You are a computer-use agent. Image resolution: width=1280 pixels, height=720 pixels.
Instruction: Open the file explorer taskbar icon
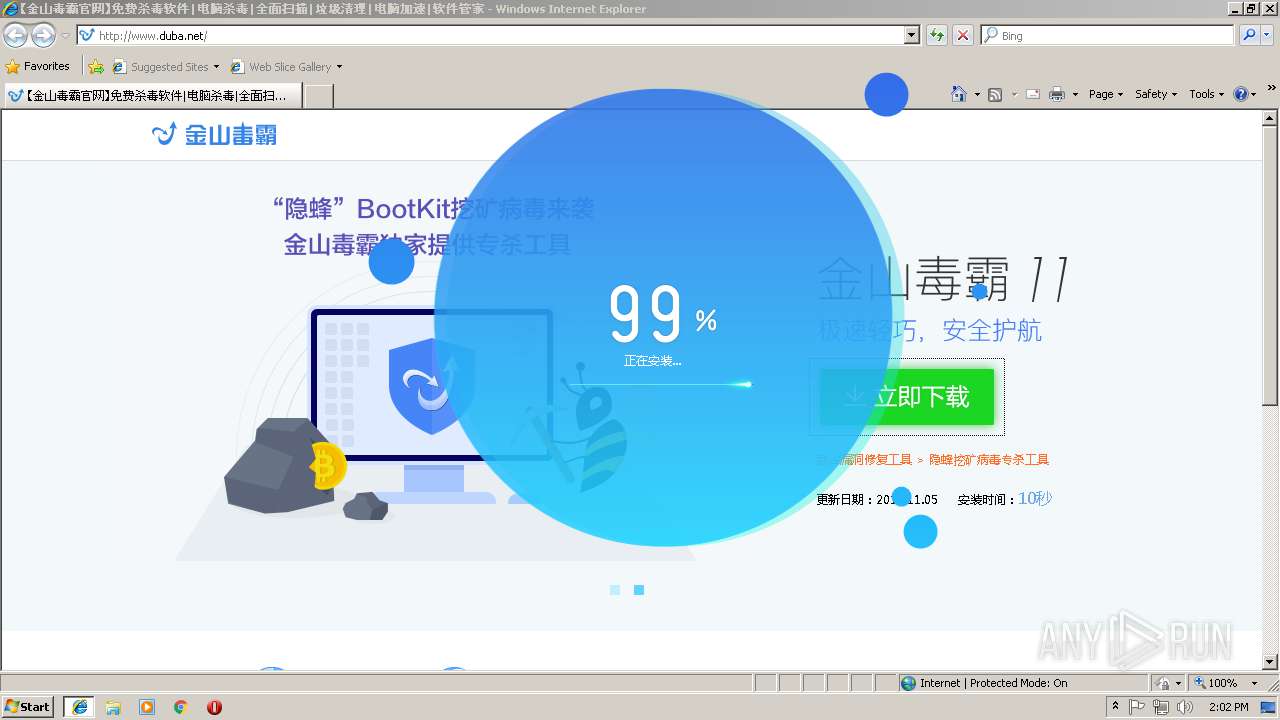(x=113, y=707)
